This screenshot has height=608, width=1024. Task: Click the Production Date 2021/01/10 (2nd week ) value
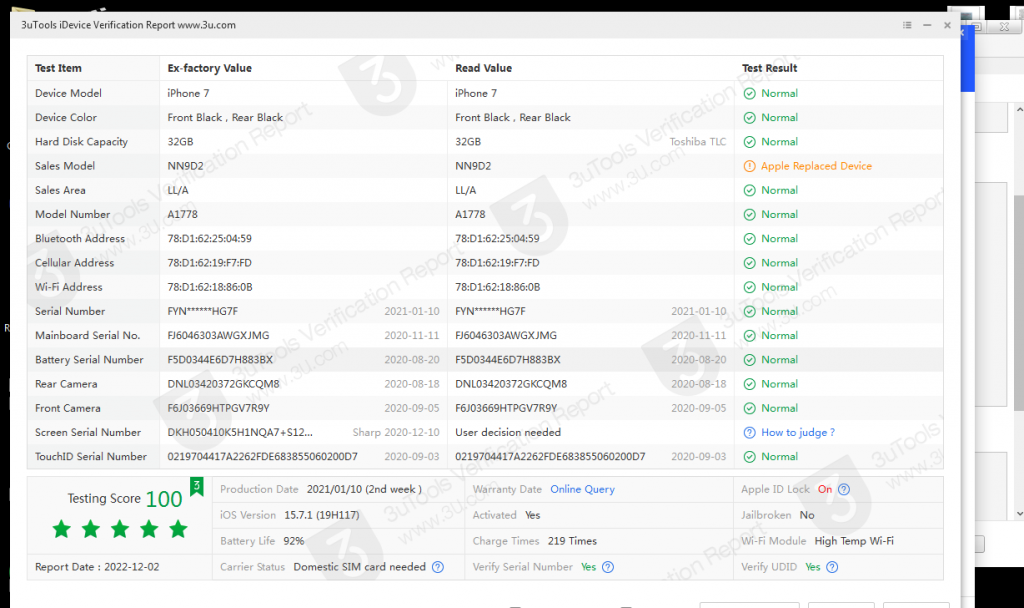tap(364, 489)
